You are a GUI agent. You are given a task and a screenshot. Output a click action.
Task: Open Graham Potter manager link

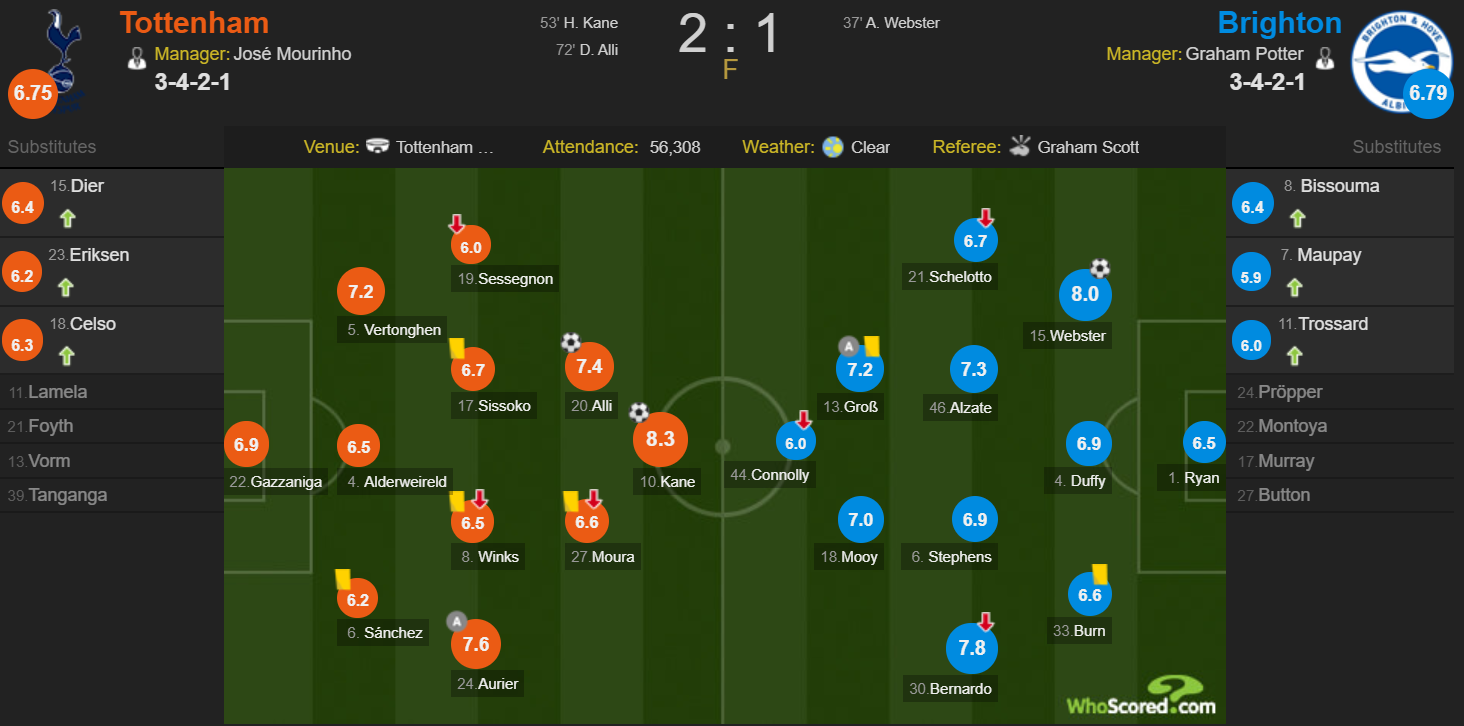coord(1244,54)
